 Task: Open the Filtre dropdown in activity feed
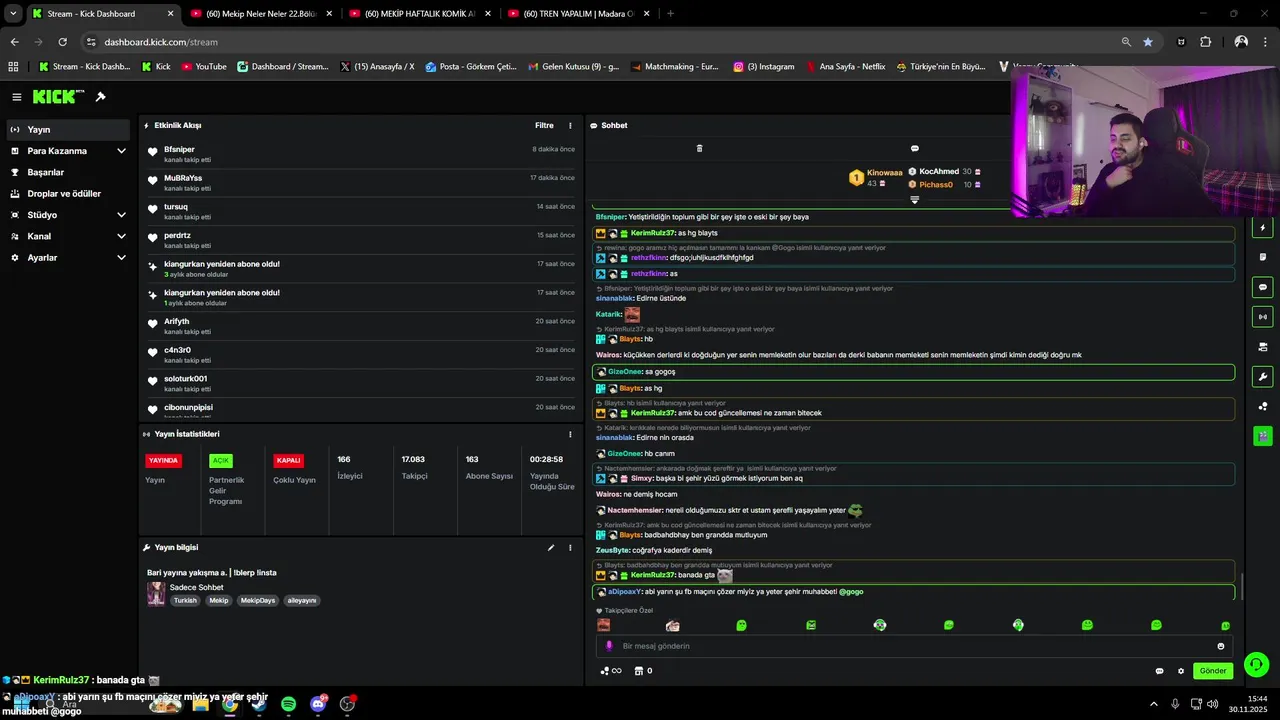[544, 126]
